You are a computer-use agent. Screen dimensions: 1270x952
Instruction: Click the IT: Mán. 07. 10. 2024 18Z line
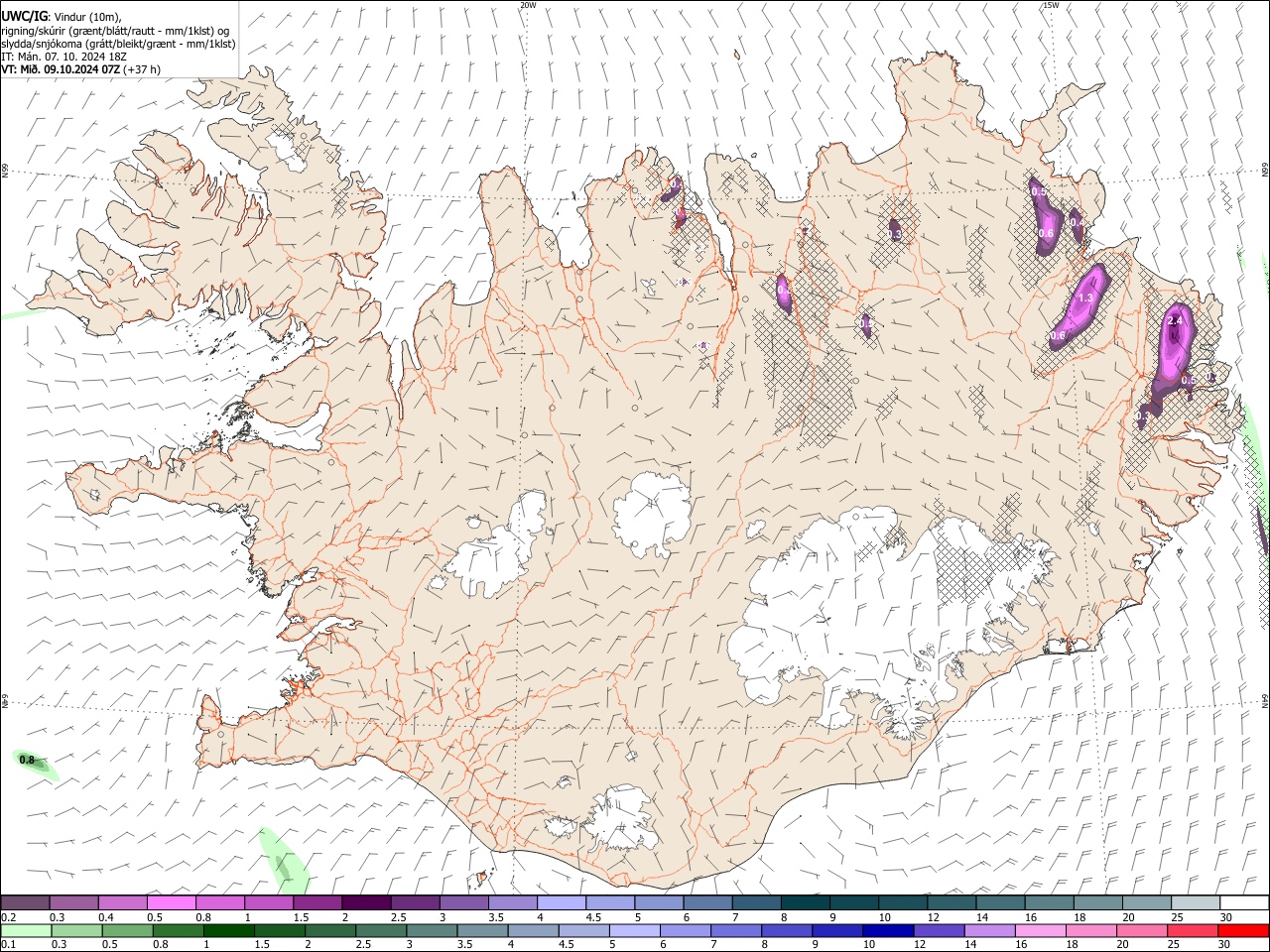63,57
